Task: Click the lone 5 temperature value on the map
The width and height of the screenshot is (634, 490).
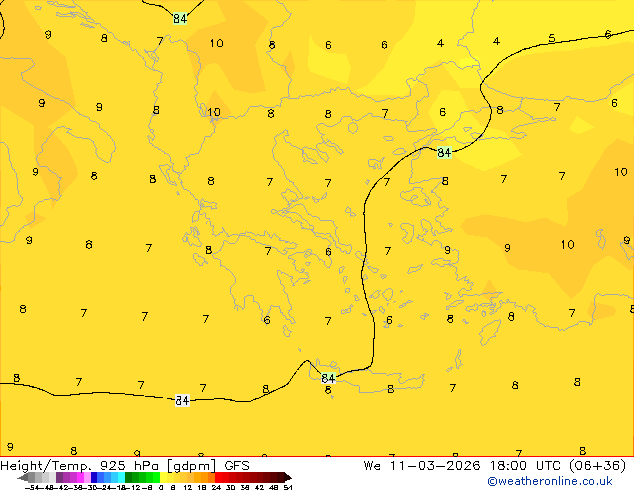Action: [552, 38]
